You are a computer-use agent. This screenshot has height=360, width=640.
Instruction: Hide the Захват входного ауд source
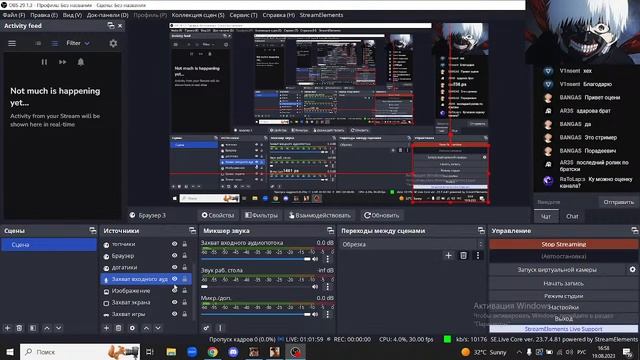point(174,279)
